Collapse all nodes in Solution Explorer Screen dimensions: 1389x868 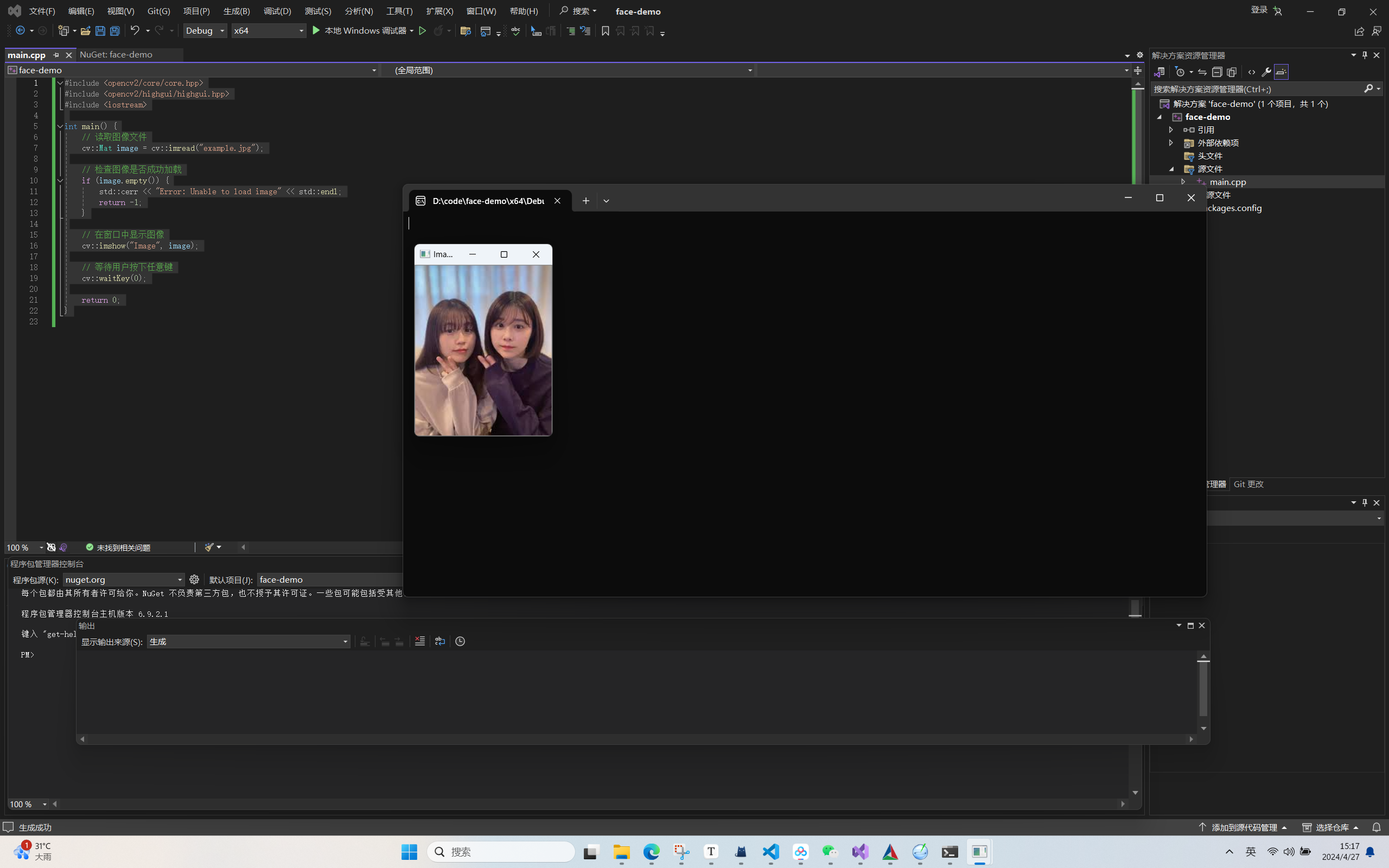(x=1216, y=72)
